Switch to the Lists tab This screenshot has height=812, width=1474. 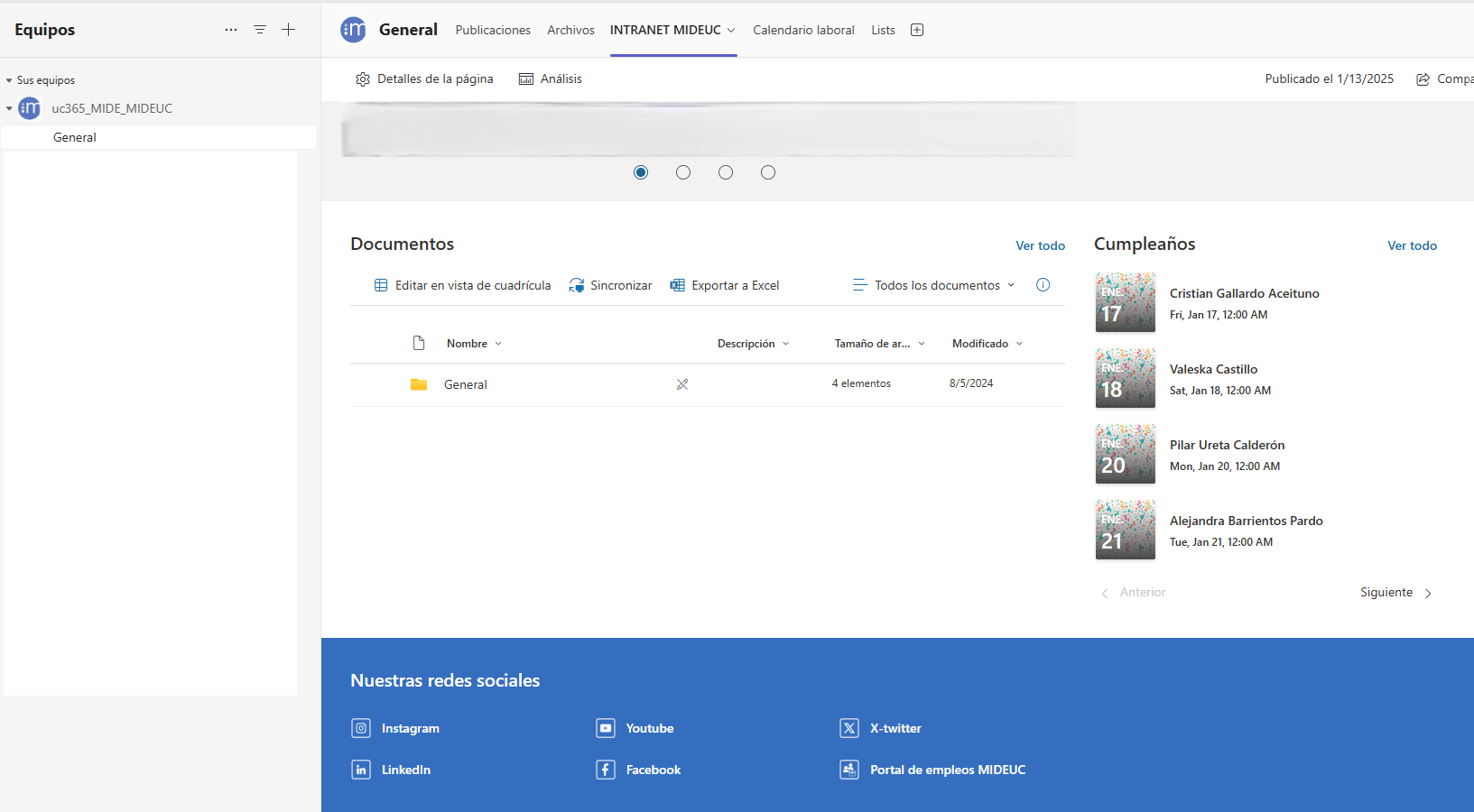pyautogui.click(x=883, y=30)
